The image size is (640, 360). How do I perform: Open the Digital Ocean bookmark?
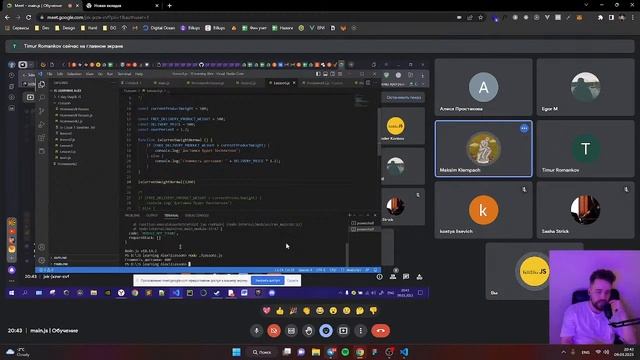[x=159, y=28]
